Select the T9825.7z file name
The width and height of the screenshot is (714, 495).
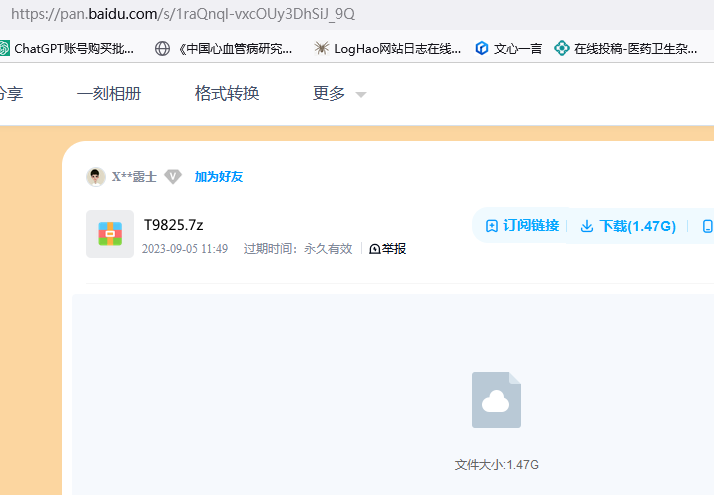[x=174, y=225]
